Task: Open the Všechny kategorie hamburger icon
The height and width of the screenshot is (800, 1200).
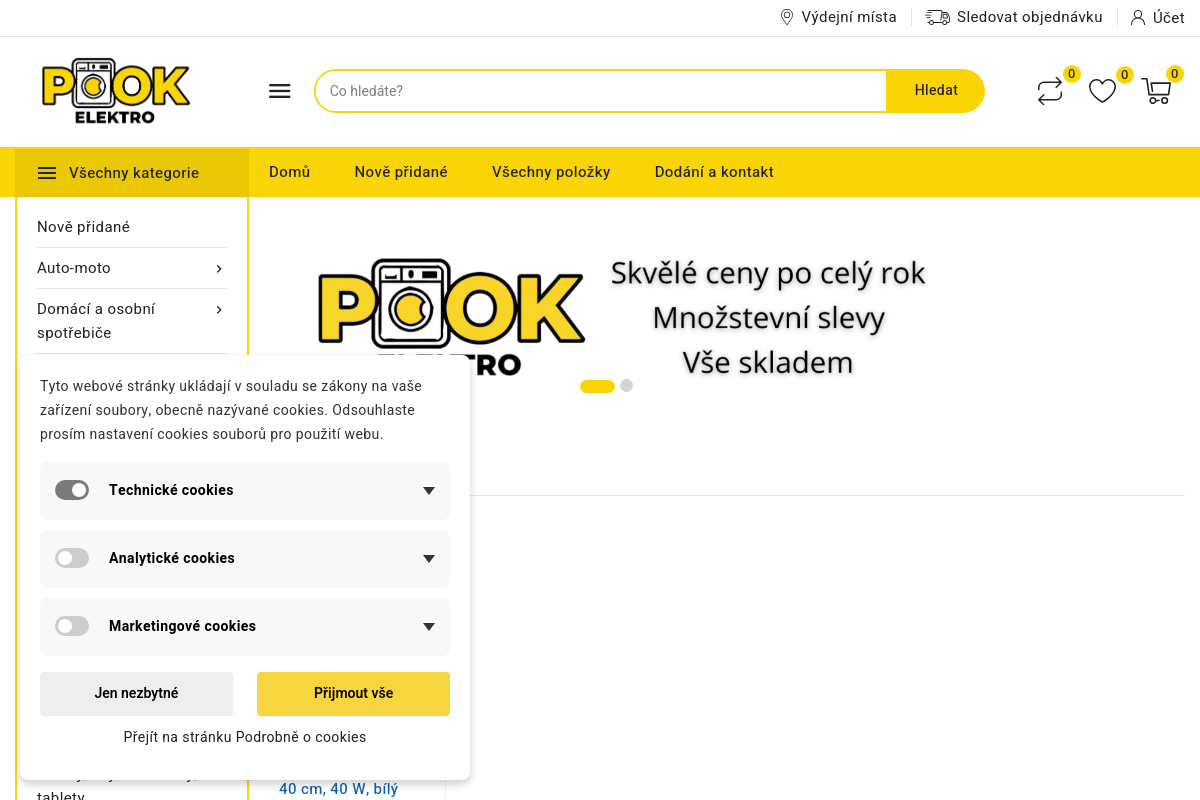Action: [47, 172]
